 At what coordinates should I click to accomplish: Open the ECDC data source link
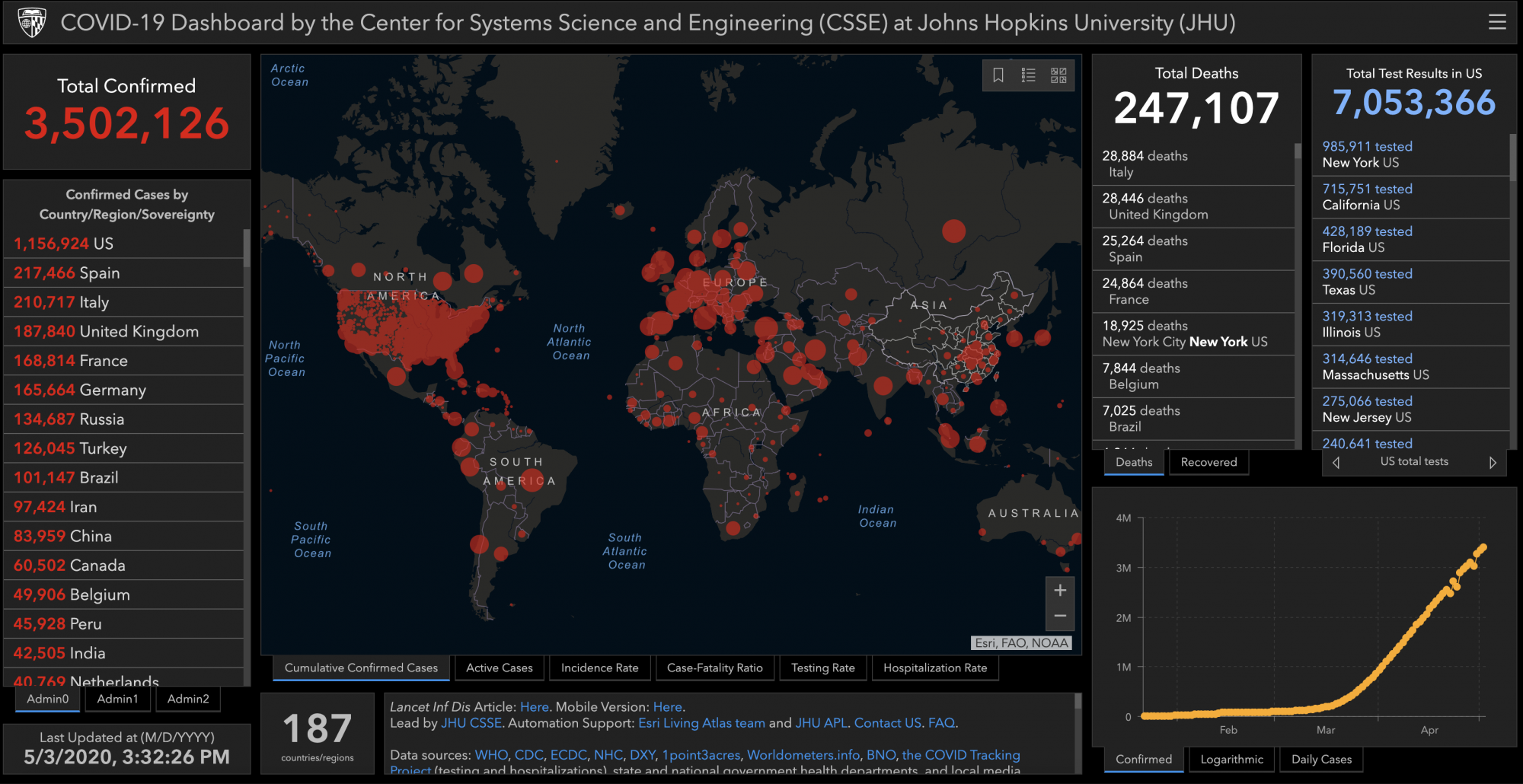[568, 754]
